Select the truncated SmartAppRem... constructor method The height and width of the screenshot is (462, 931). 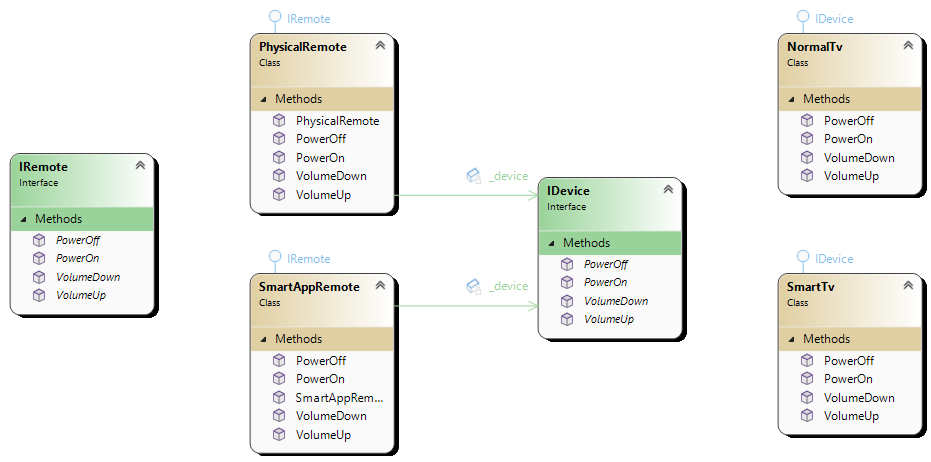(x=338, y=398)
